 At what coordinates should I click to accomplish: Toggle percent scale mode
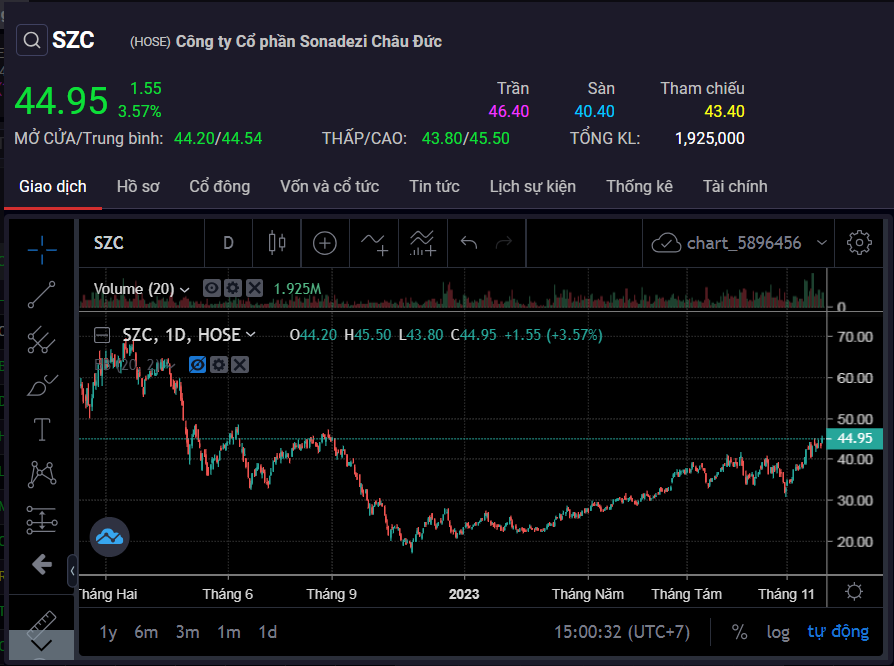[x=740, y=632]
